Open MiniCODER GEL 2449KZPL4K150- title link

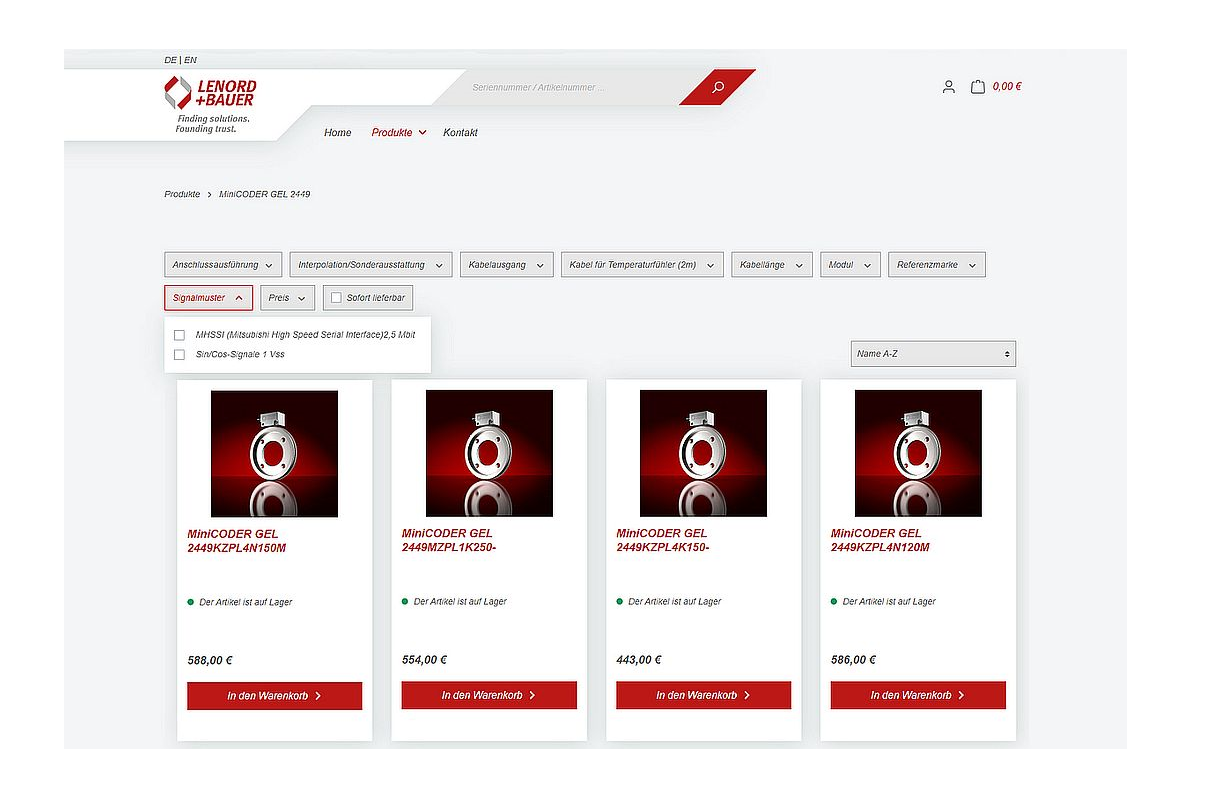point(663,541)
